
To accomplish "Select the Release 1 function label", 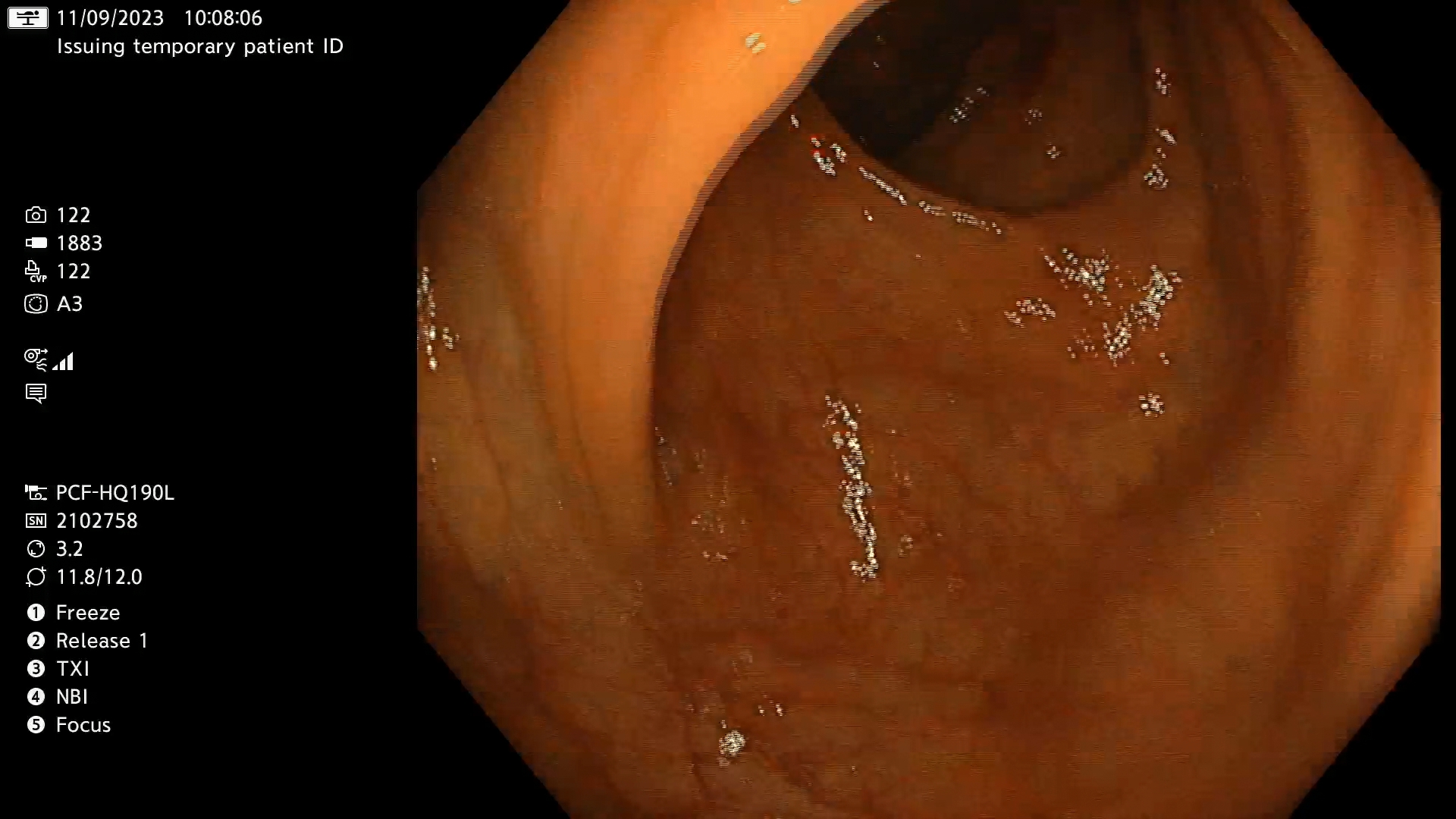I will tap(102, 641).
